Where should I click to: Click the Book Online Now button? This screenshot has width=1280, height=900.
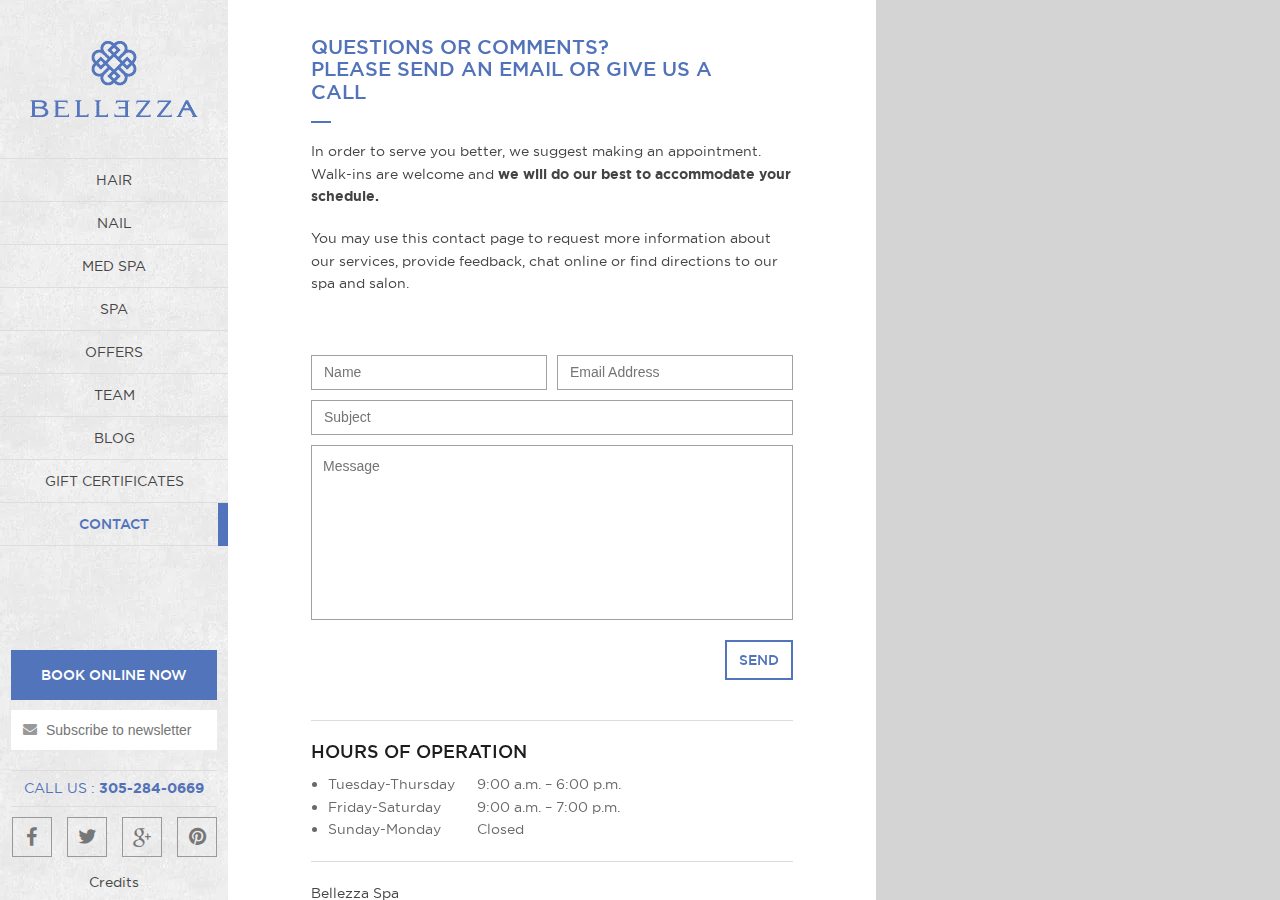(114, 675)
